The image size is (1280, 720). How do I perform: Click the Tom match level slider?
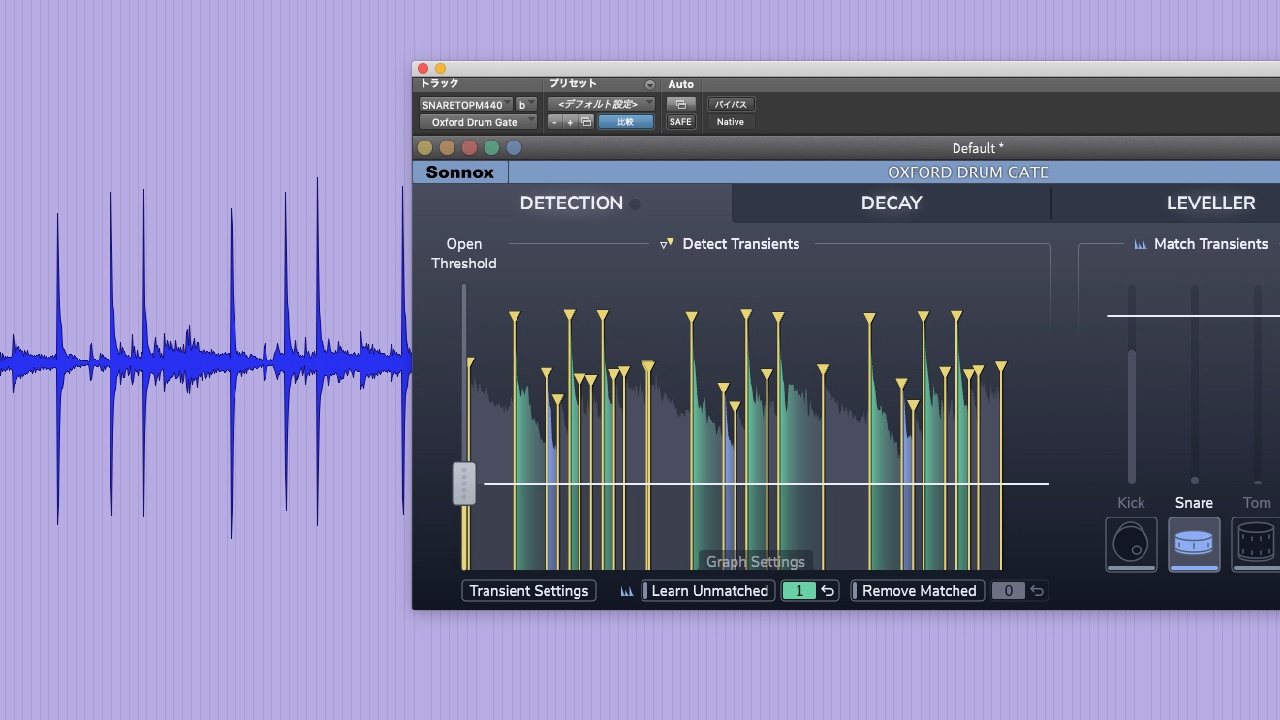1257,385
